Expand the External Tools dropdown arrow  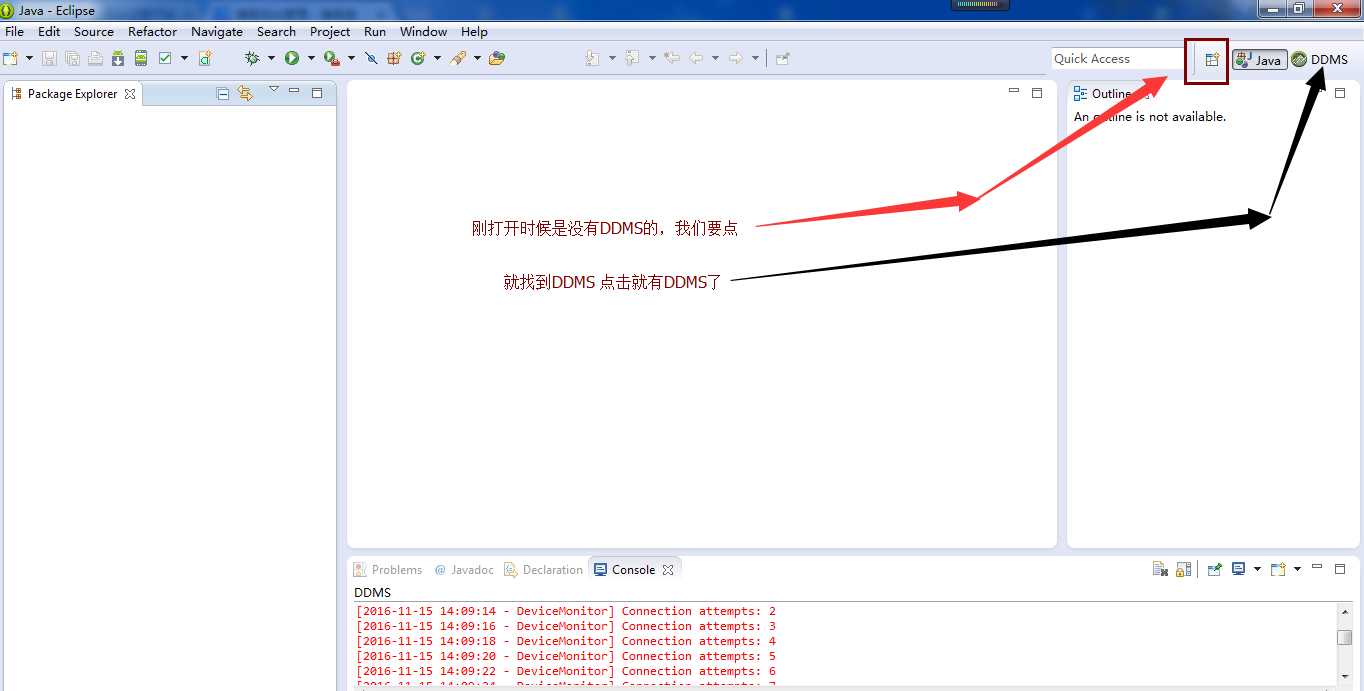(x=351, y=58)
